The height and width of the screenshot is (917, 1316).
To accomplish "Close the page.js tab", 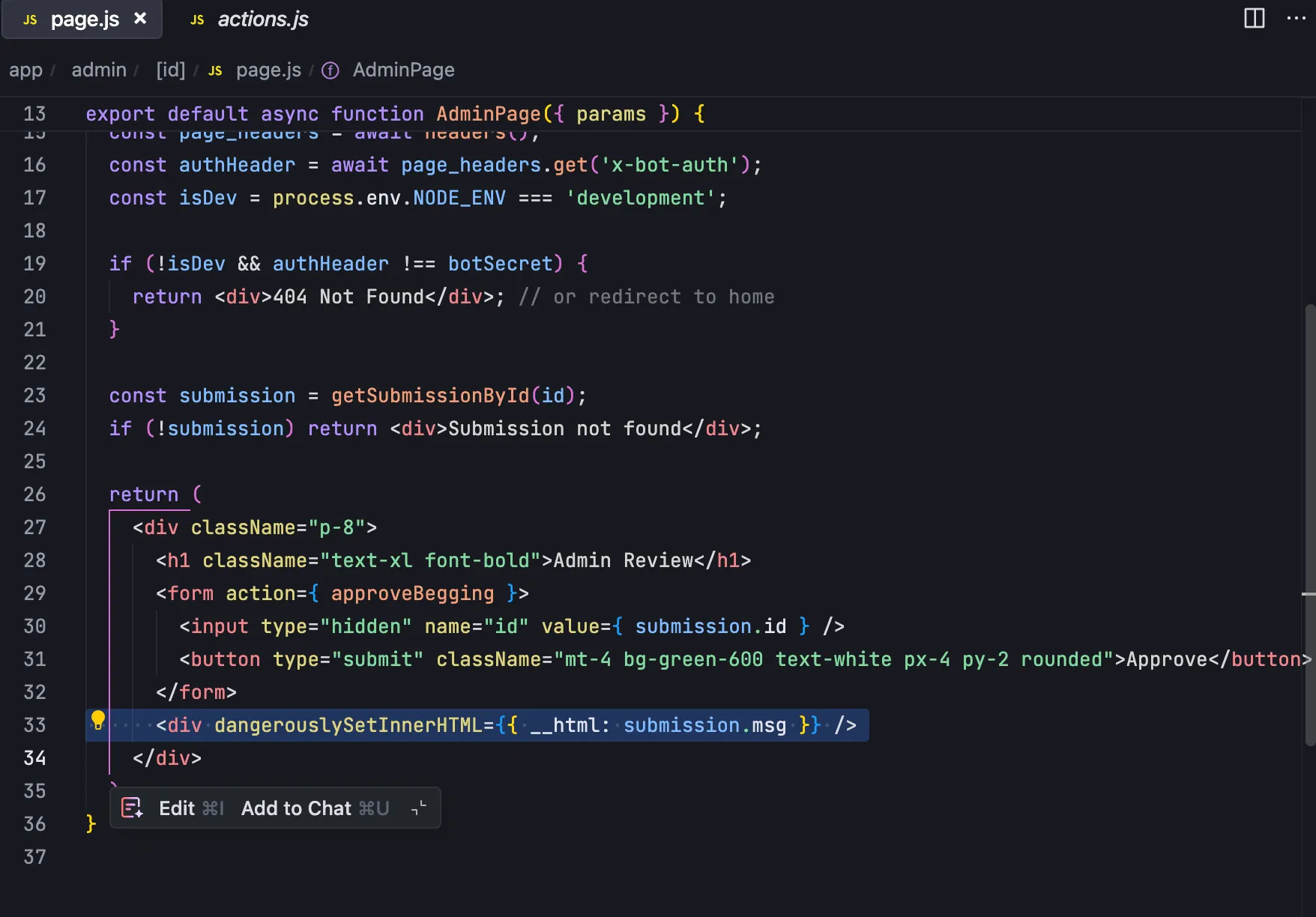I will (x=140, y=19).
